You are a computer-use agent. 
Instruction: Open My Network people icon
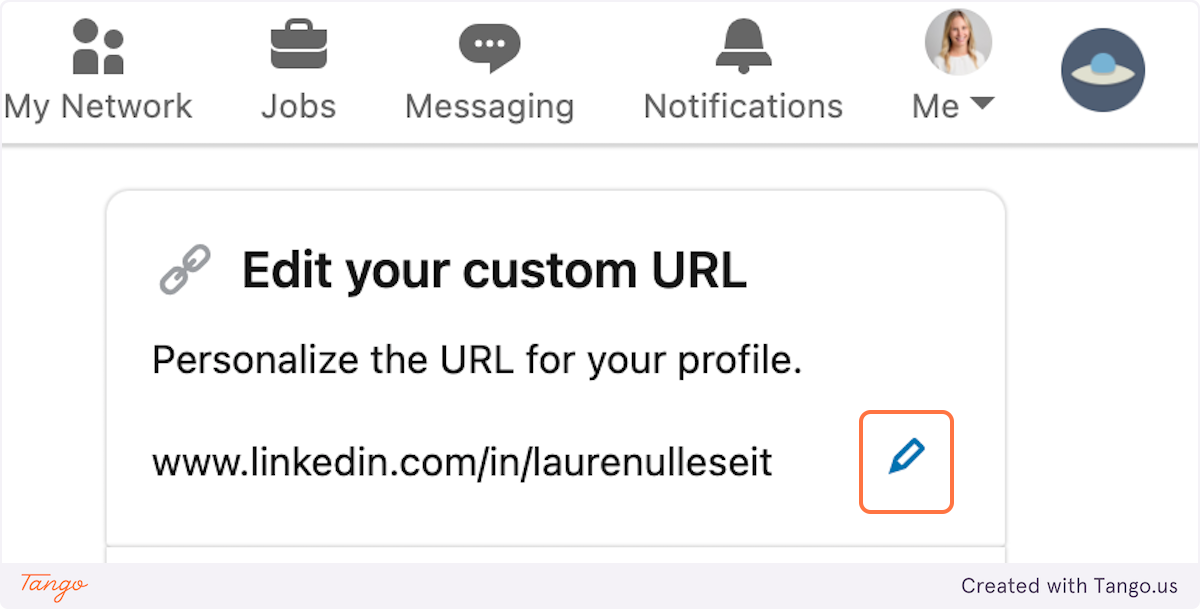click(98, 47)
